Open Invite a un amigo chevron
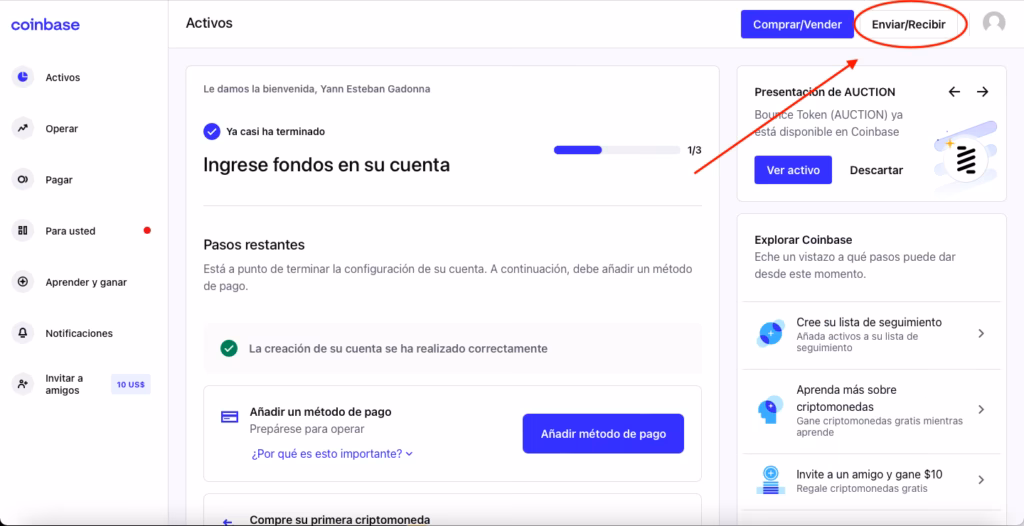This screenshot has height=526, width=1024. tap(981, 480)
